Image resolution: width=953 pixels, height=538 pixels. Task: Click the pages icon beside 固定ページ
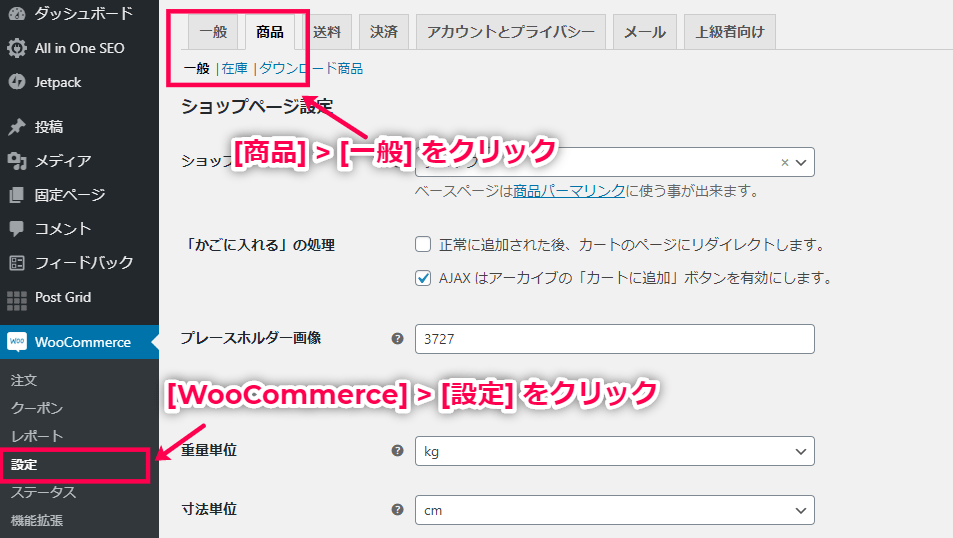click(17, 195)
